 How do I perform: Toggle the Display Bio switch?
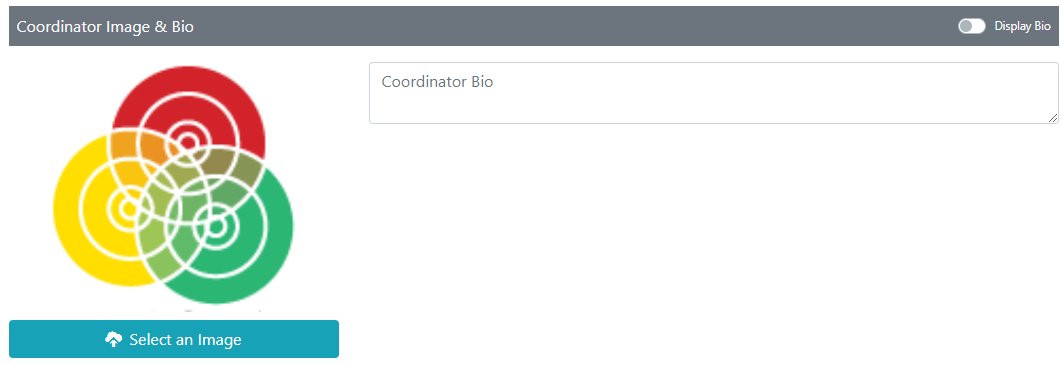click(971, 26)
